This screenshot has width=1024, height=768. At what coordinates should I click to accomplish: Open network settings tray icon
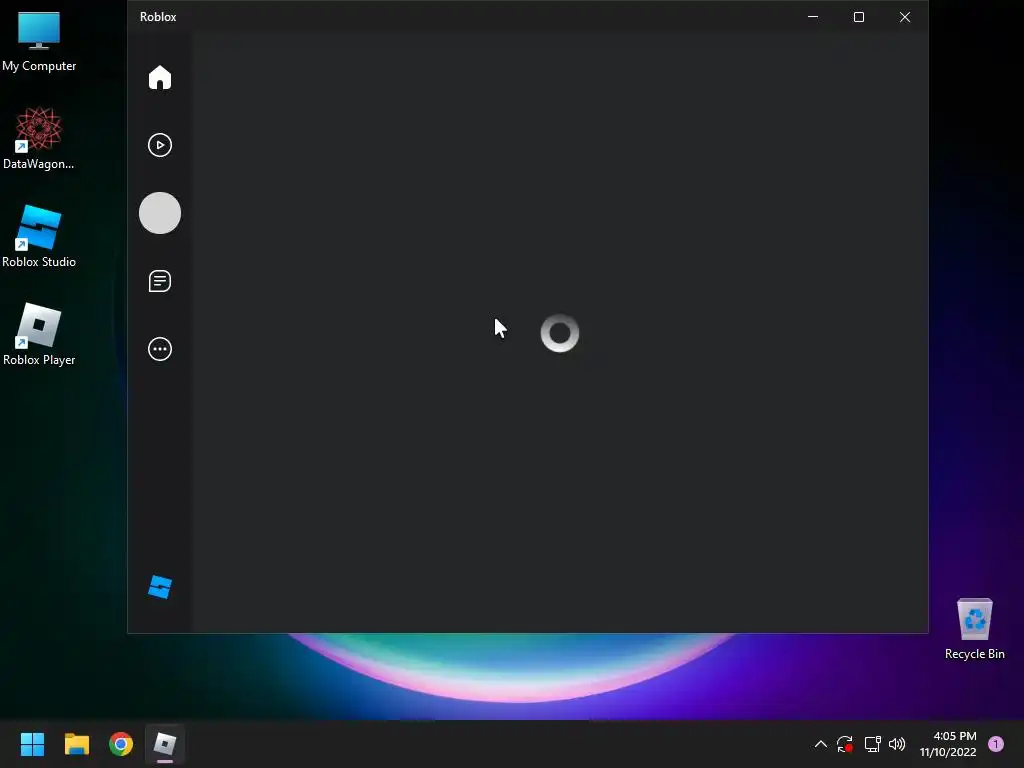[872, 744]
